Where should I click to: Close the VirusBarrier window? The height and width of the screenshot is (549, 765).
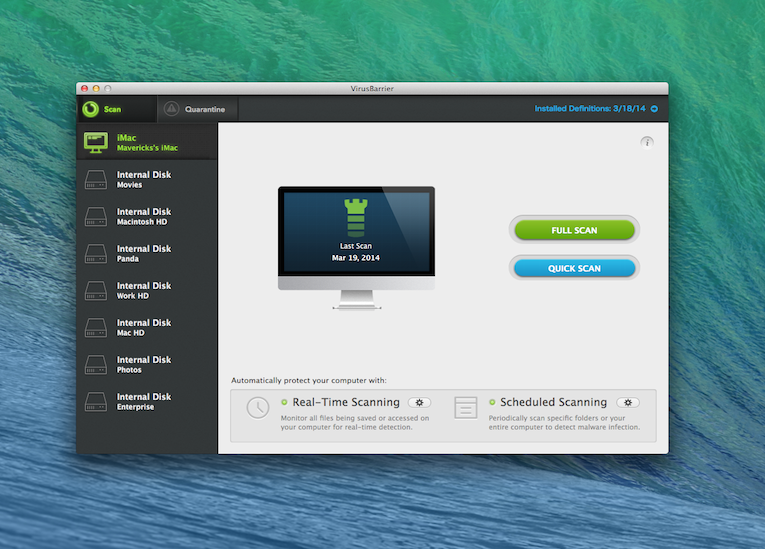click(x=84, y=88)
